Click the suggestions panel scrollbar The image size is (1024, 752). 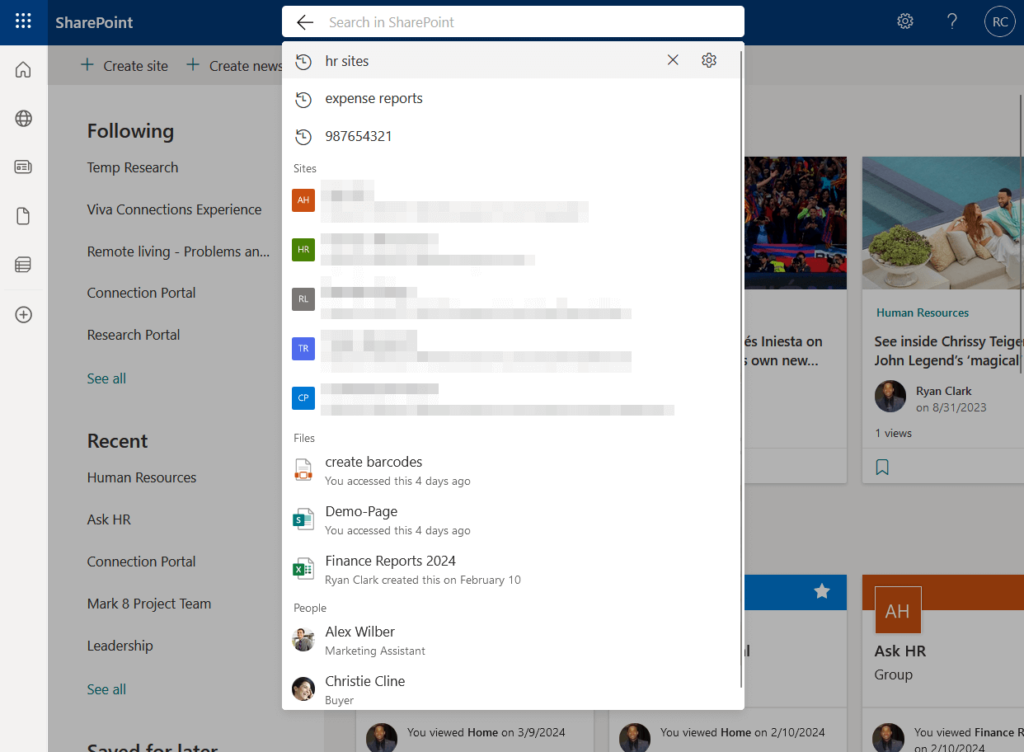click(741, 369)
